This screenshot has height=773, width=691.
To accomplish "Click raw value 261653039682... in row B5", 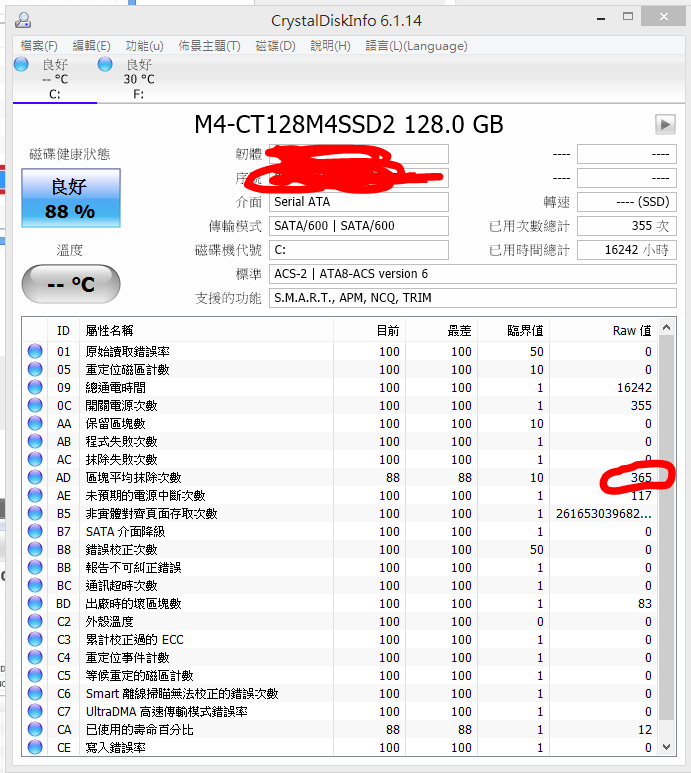I will 604,514.
